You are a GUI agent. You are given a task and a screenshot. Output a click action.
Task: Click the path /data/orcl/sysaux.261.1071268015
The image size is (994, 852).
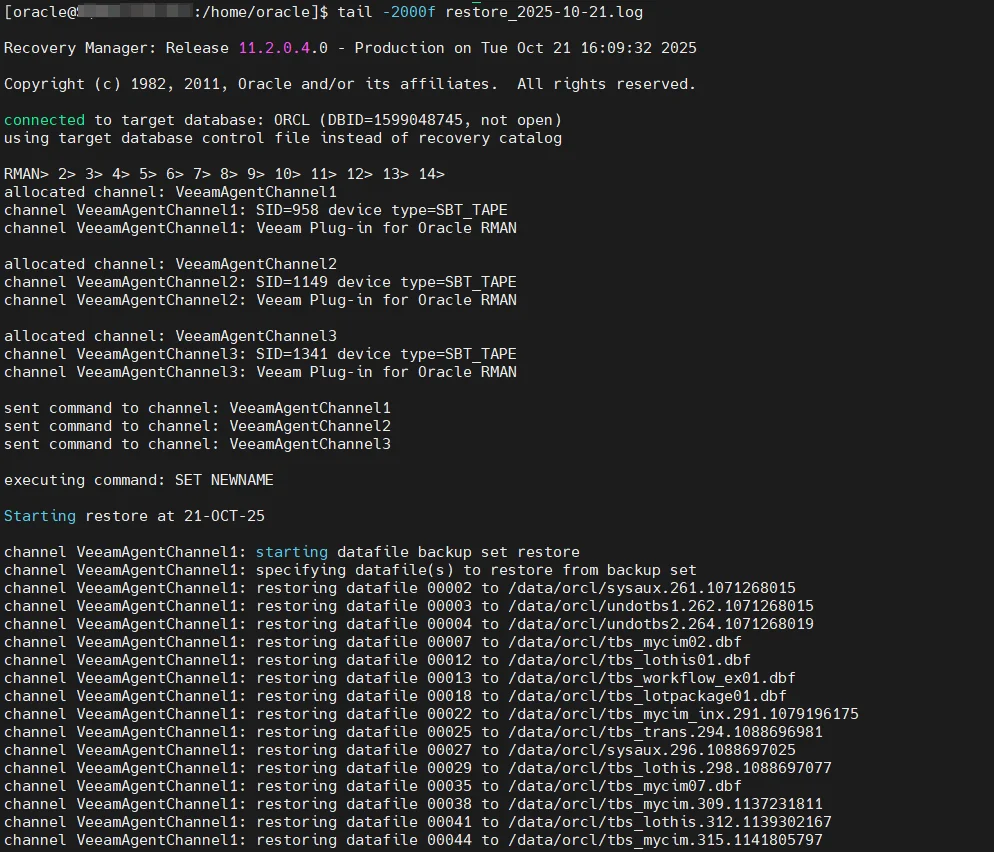point(650,588)
